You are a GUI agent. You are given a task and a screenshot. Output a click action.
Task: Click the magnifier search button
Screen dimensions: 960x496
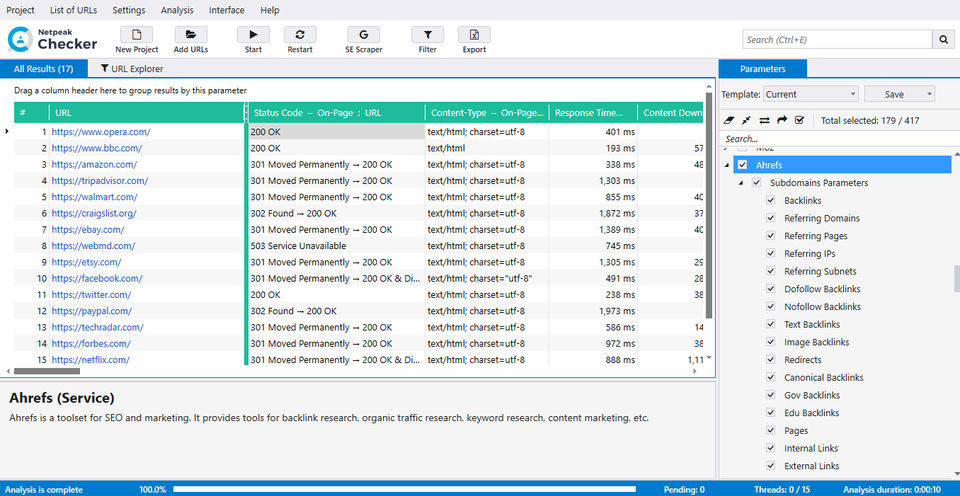coord(943,40)
